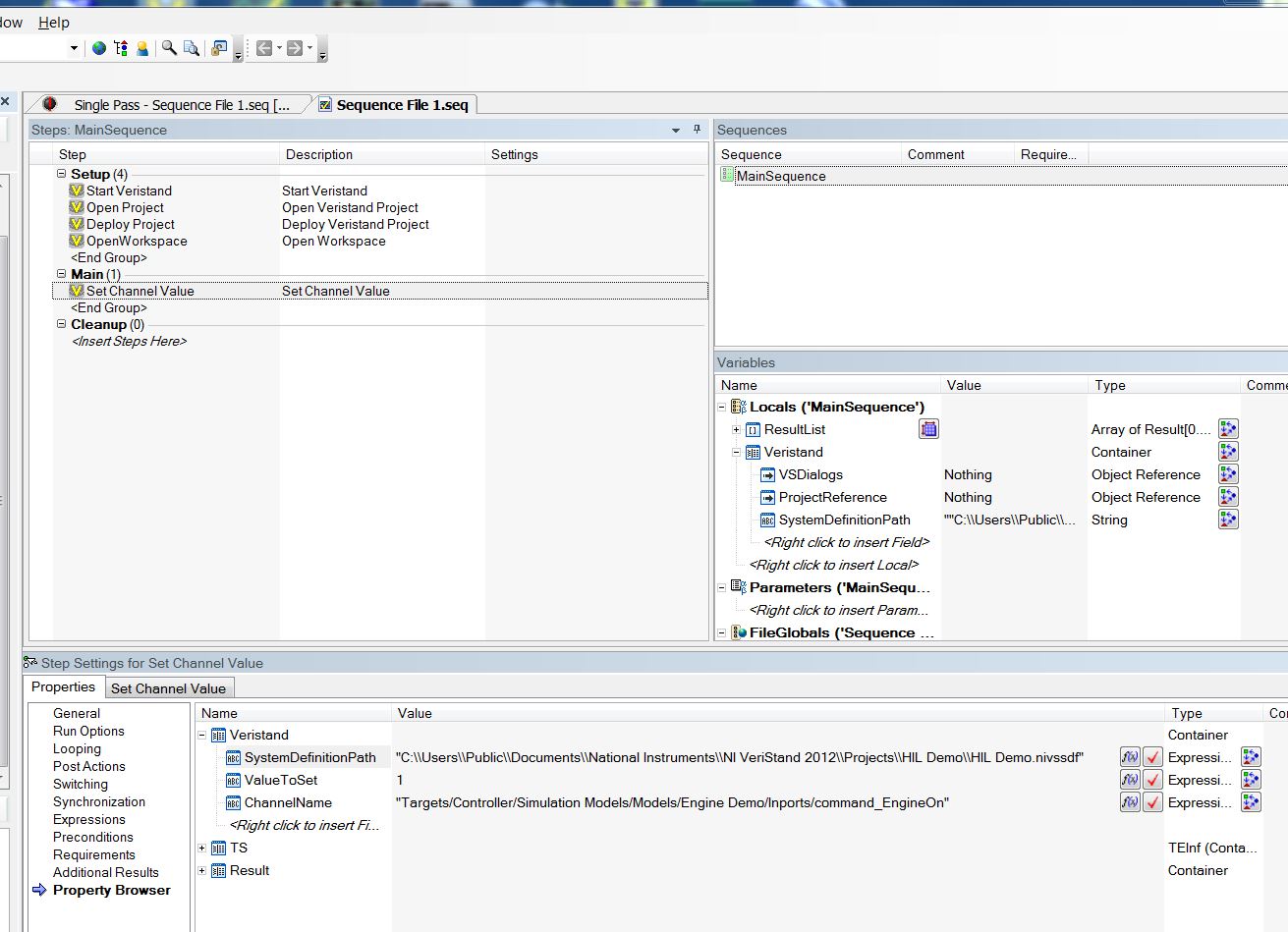The image size is (1288, 932).
Task: Select General in the properties list
Action: (x=77, y=713)
